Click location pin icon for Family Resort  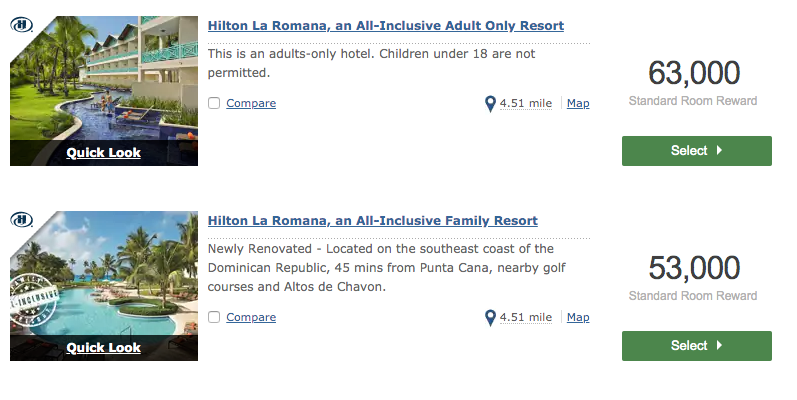click(490, 318)
